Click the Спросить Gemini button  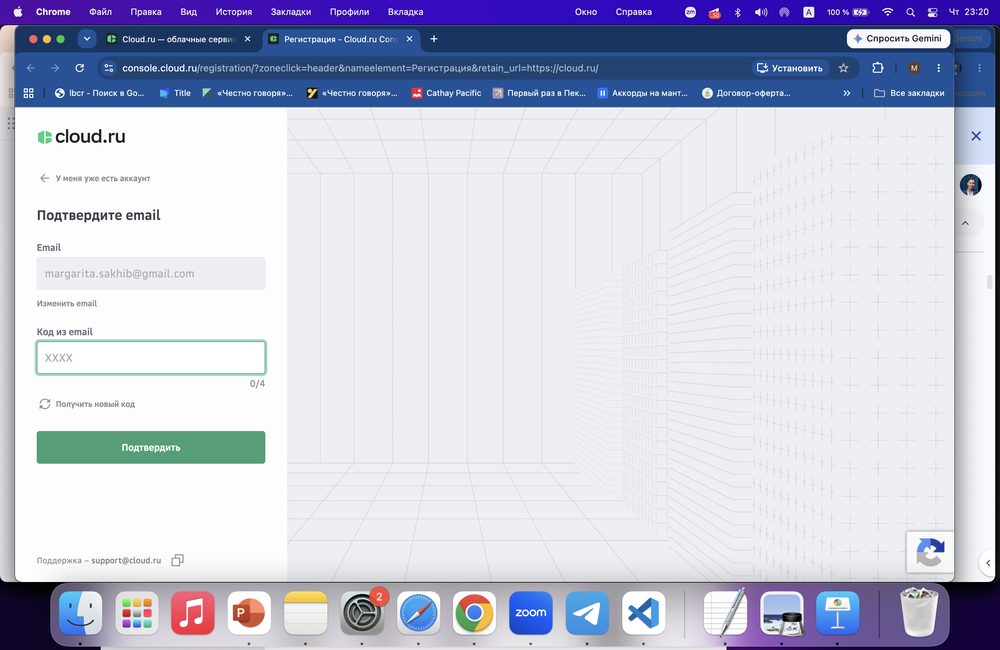898,39
